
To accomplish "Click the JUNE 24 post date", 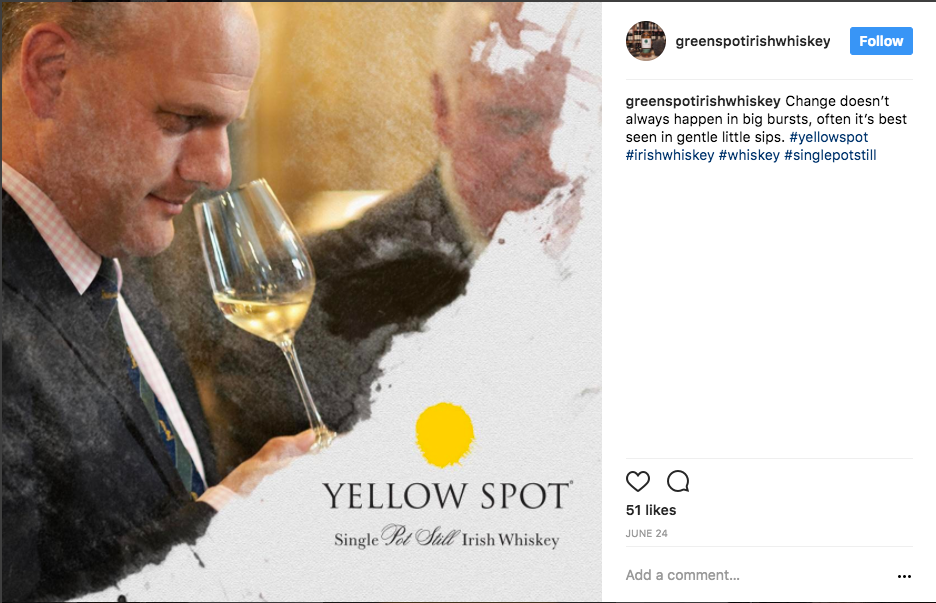I will pos(647,534).
